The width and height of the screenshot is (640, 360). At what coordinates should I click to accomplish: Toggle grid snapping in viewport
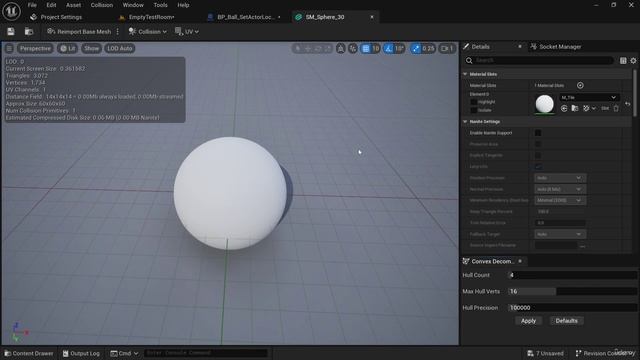366,49
